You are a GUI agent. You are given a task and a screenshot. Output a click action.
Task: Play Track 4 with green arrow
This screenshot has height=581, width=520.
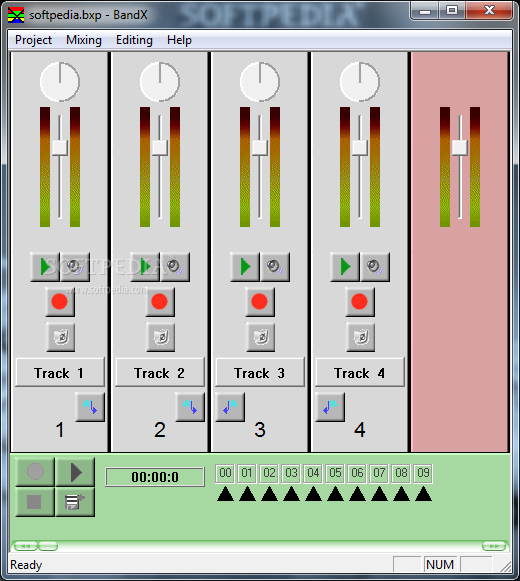(x=345, y=267)
